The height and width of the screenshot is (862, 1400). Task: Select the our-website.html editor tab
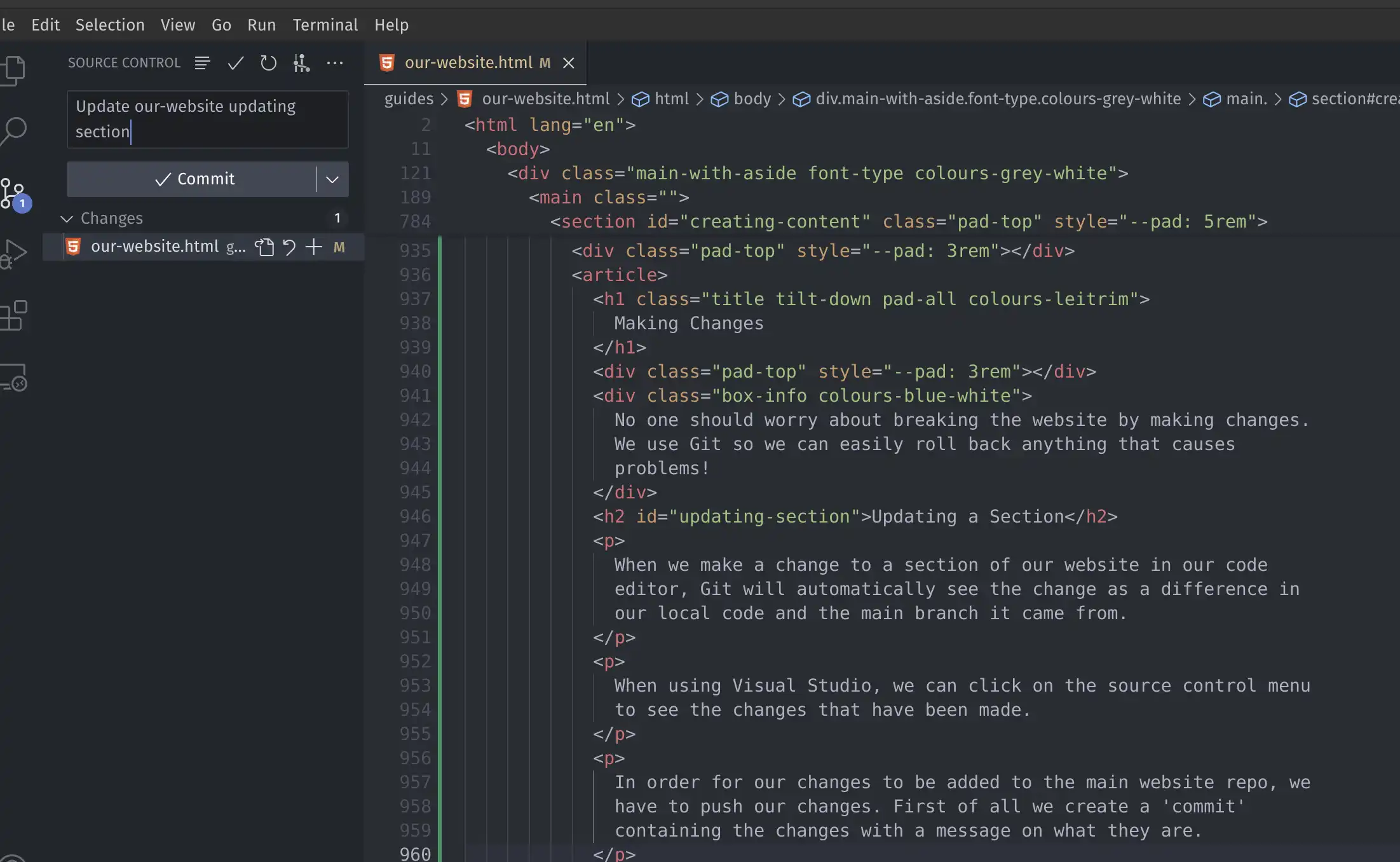475,63
